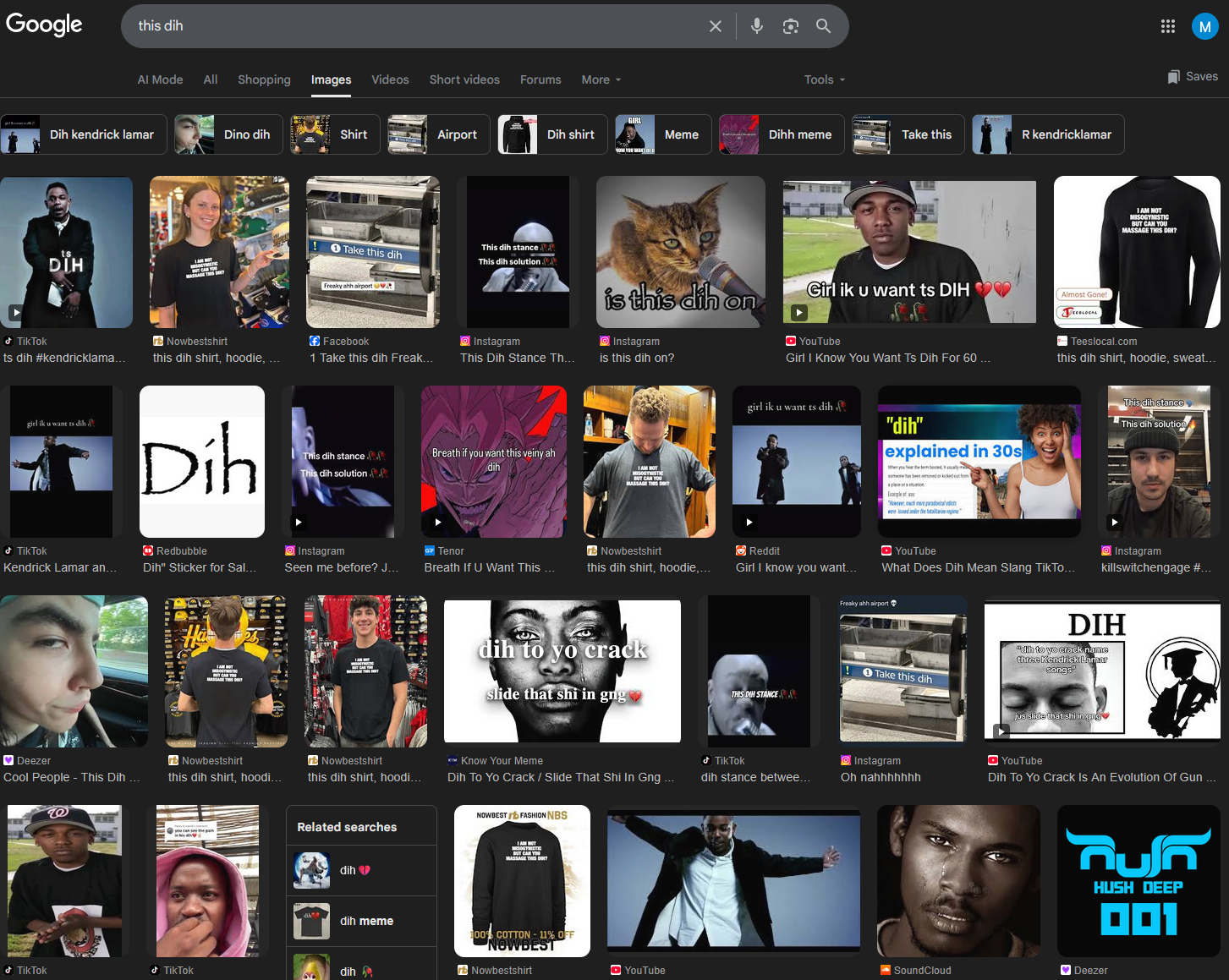The width and height of the screenshot is (1229, 980).
Task: Play the 'ts dih #kendricklamar' TikTok video
Action: tap(15, 313)
